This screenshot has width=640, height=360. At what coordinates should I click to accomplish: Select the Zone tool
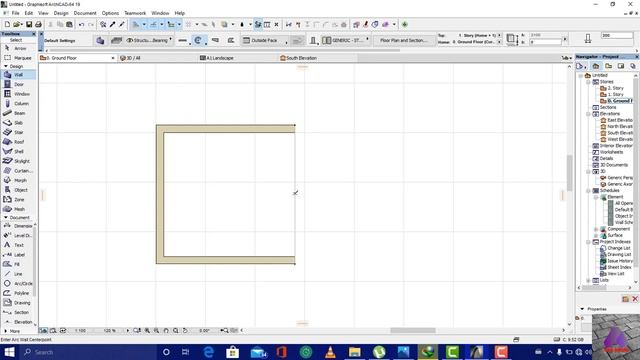(18, 200)
